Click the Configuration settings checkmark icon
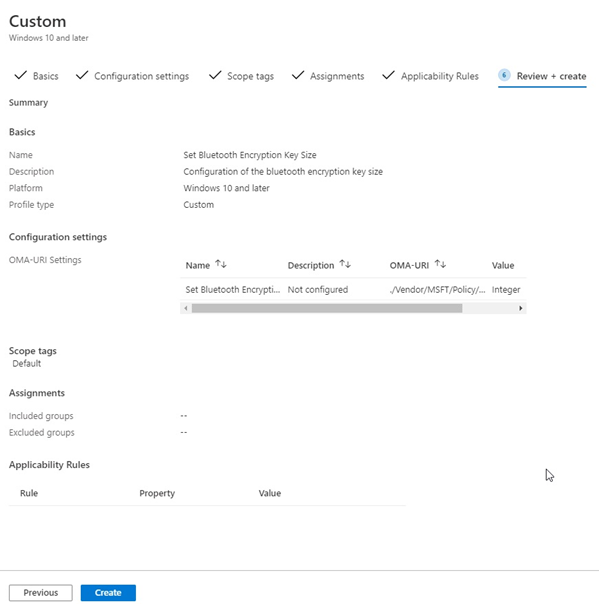The height and width of the screenshot is (604, 599). [x=82, y=75]
